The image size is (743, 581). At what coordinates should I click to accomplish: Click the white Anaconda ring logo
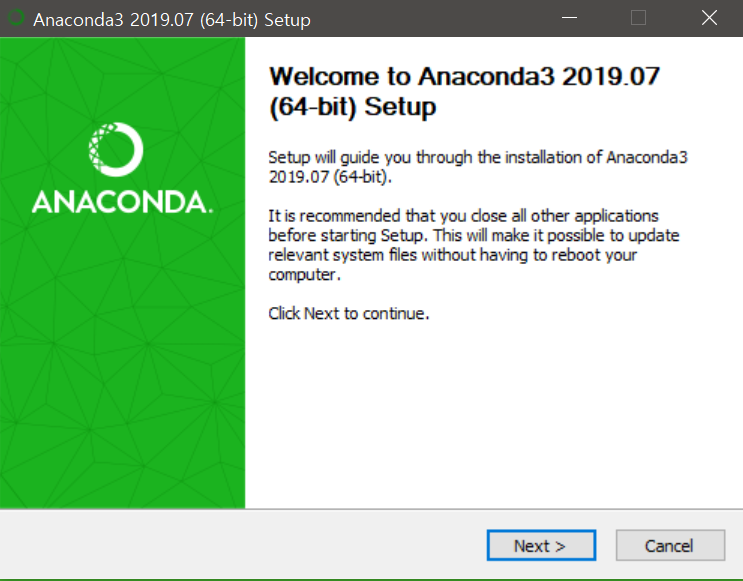(117, 150)
